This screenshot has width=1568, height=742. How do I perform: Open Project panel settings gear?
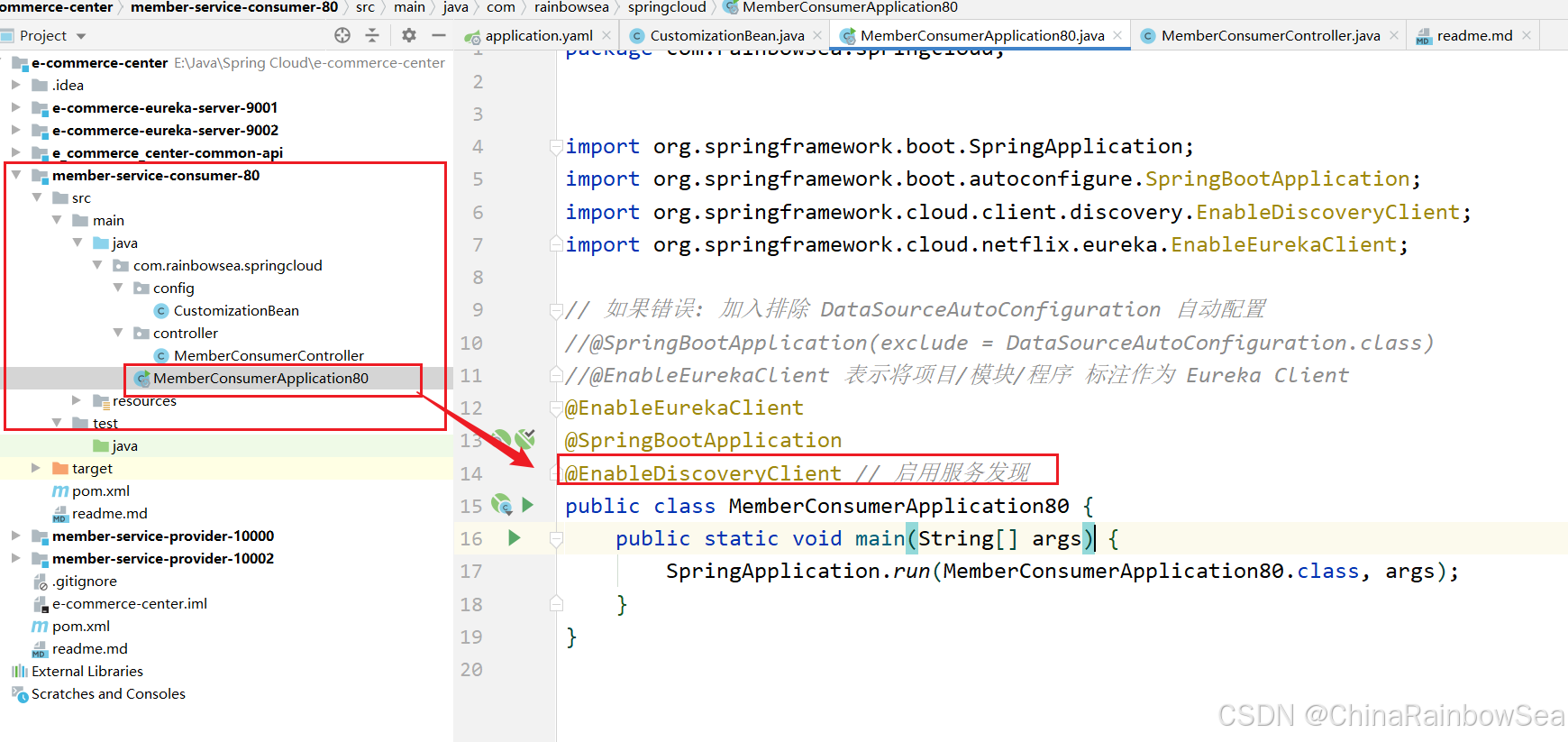pos(409,35)
